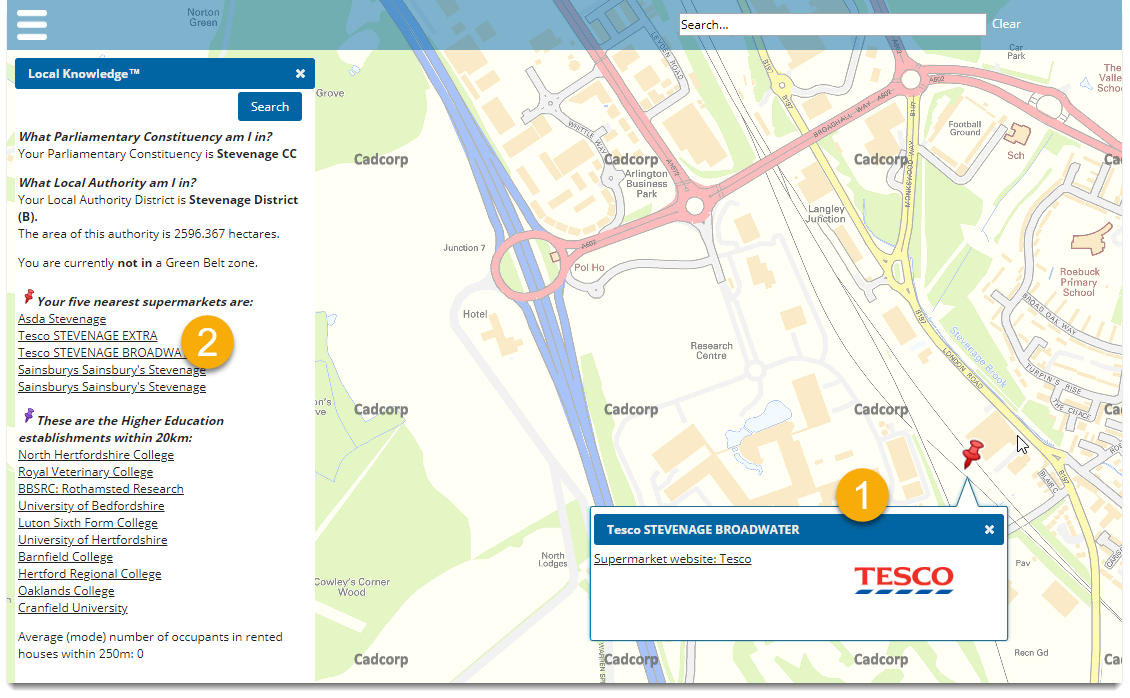The height and width of the screenshot is (698, 1130).
Task: Open the Asda Stevenage supermarket link
Action: click(x=62, y=318)
